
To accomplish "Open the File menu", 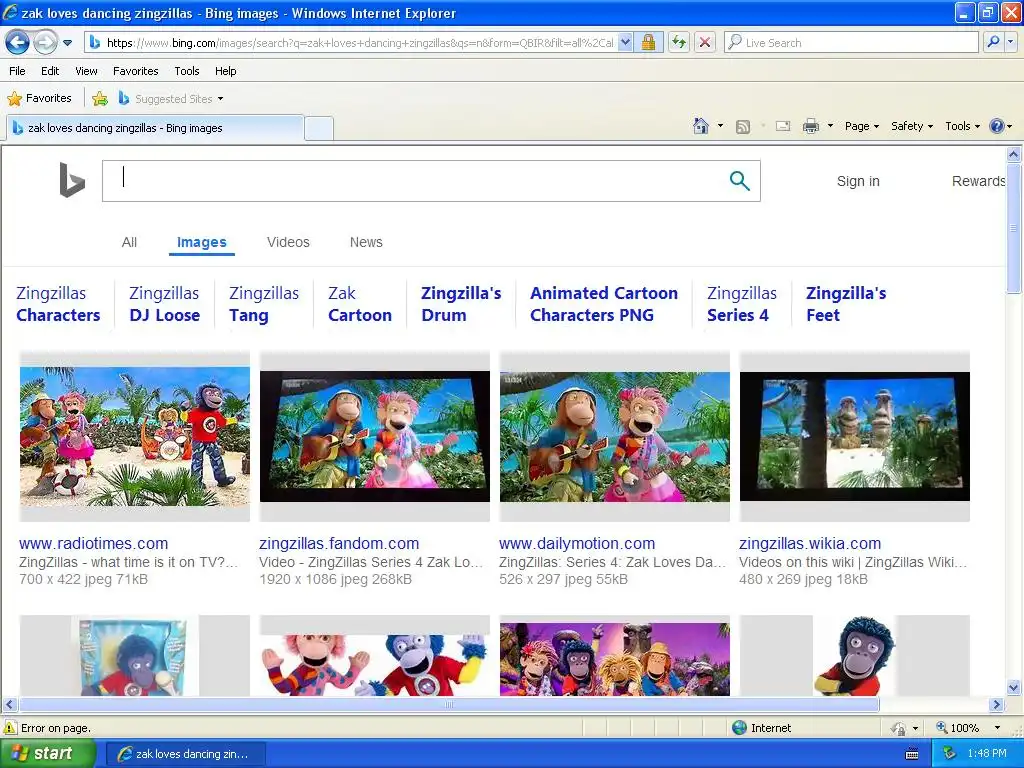I will pos(17,71).
